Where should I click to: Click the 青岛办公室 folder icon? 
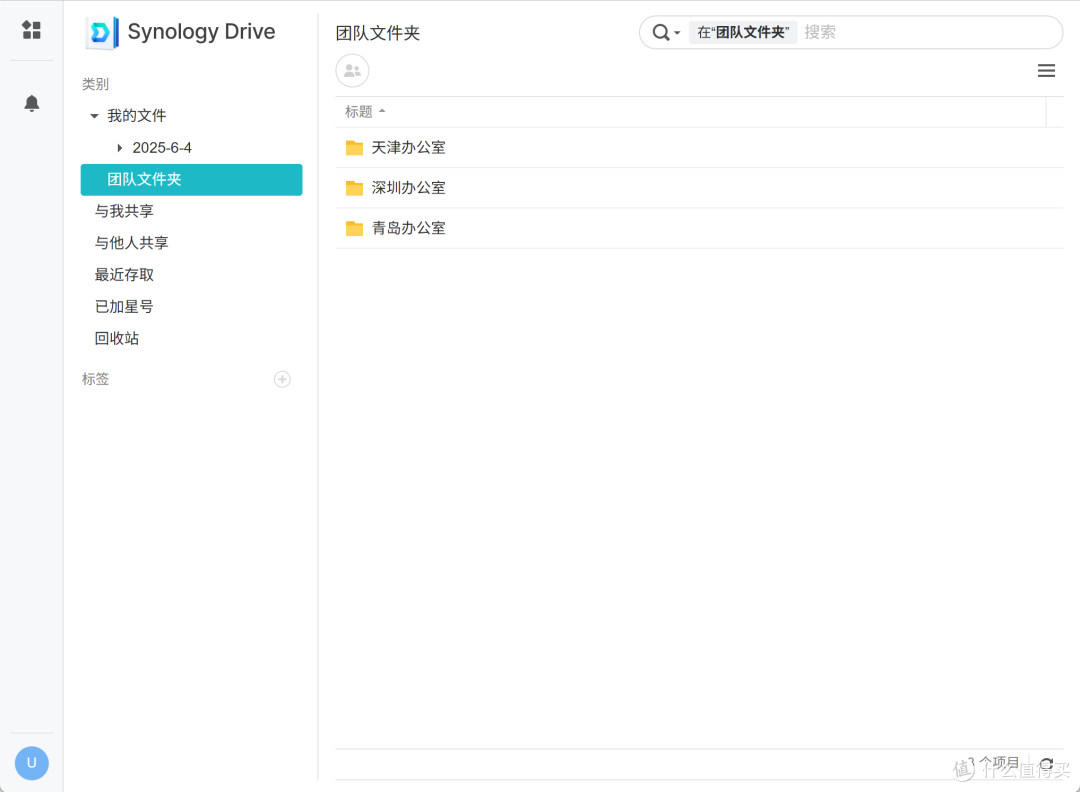(x=354, y=228)
